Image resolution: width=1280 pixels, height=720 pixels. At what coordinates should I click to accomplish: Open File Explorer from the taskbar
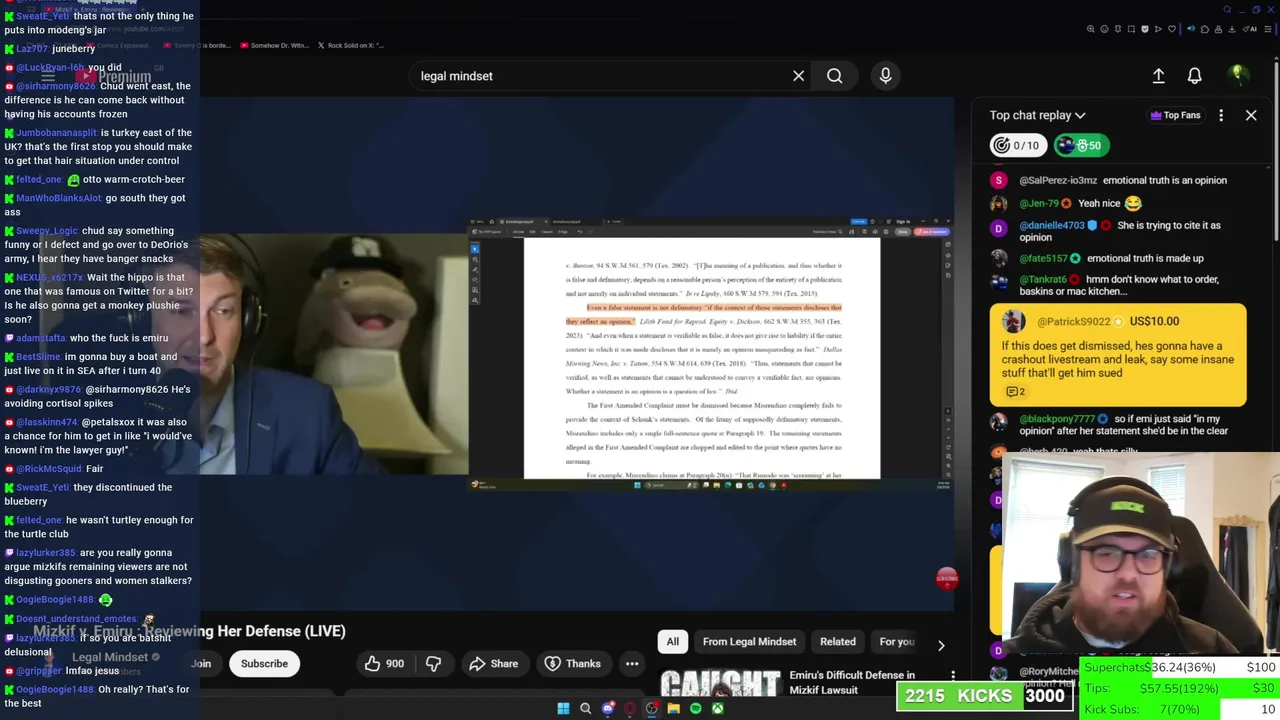(x=673, y=709)
